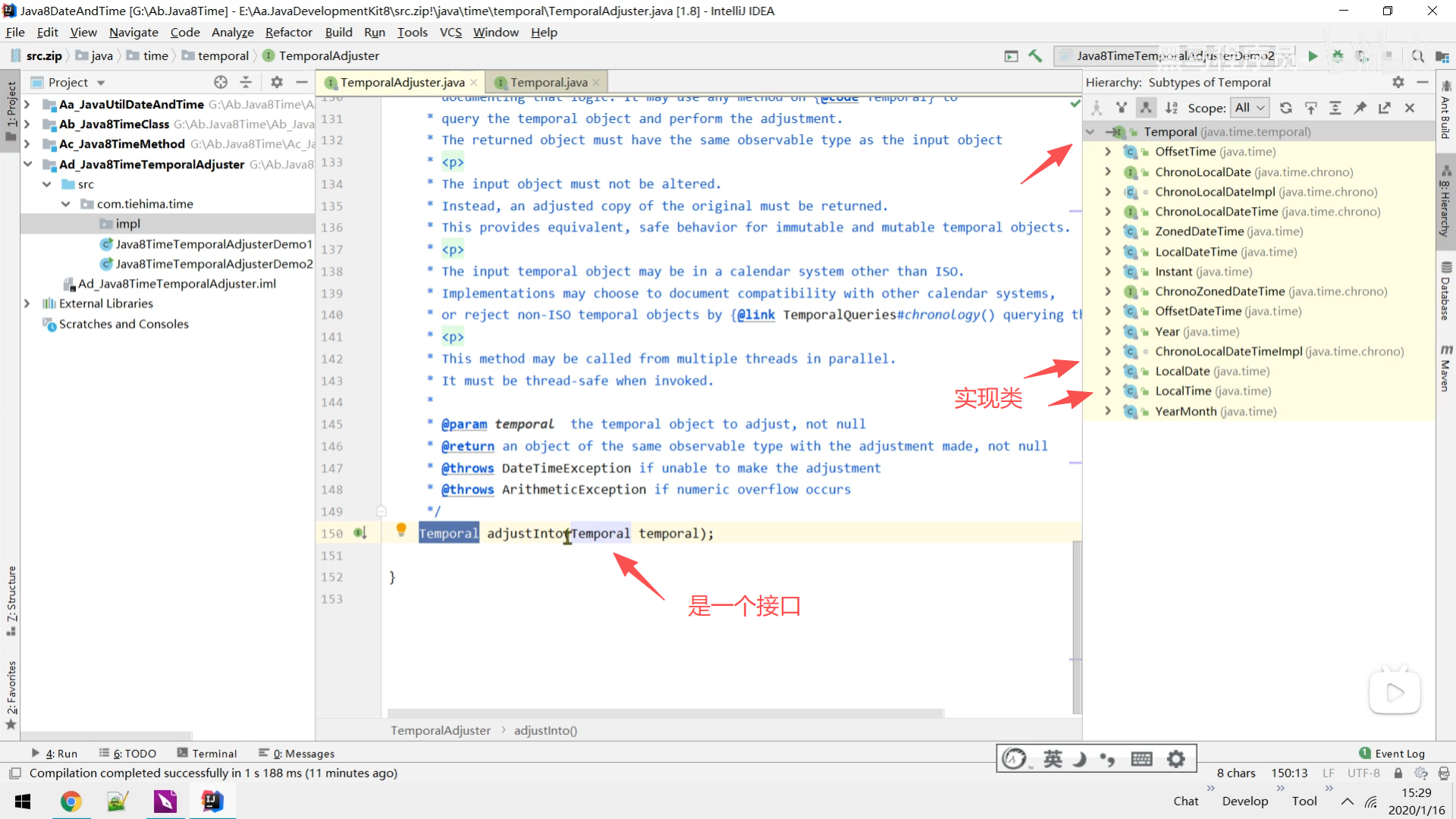The image size is (1456, 819).
Task: Refresh the hierarchy view
Action: pos(1285,108)
